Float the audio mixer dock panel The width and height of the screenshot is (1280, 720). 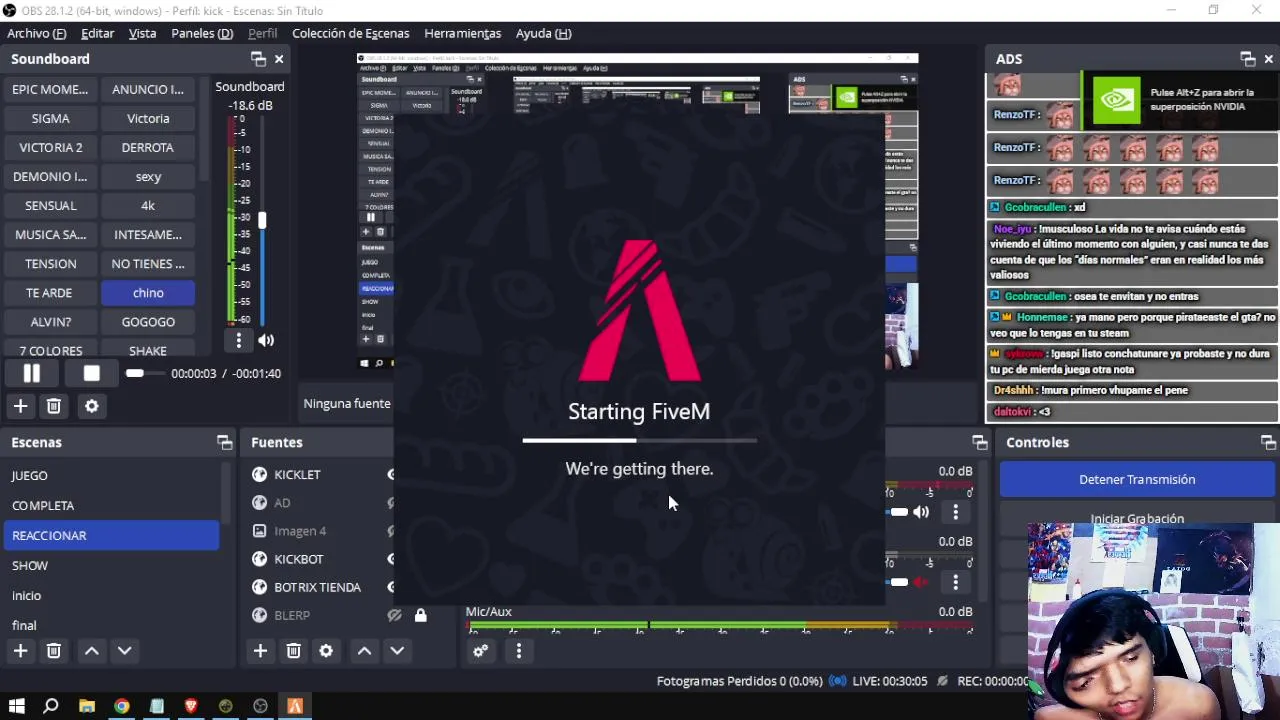point(979,442)
